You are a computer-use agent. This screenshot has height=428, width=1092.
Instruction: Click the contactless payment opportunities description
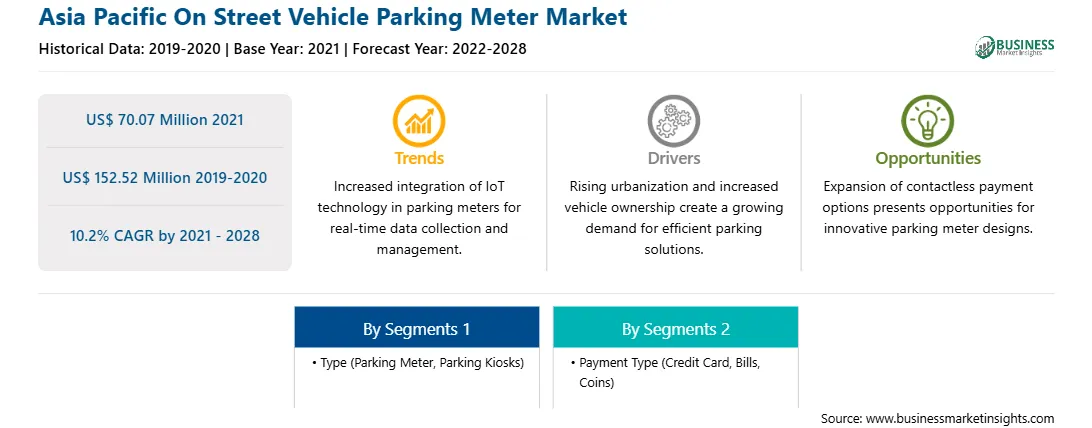928,207
